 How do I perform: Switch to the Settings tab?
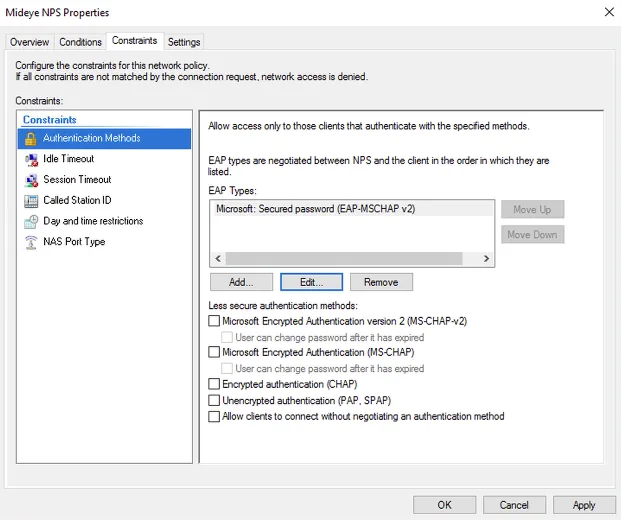point(184,42)
